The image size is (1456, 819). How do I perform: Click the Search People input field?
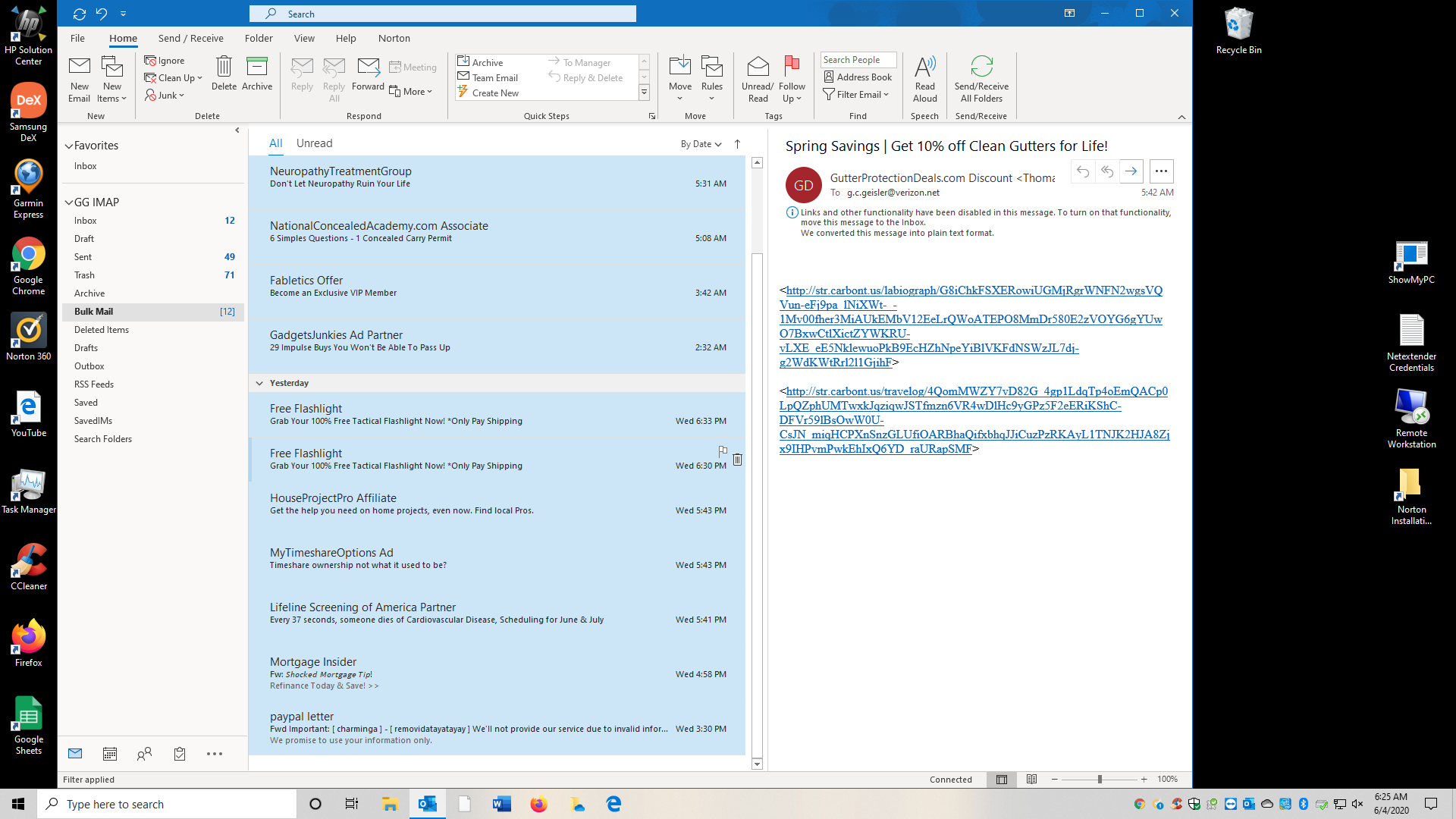pyautogui.click(x=857, y=60)
